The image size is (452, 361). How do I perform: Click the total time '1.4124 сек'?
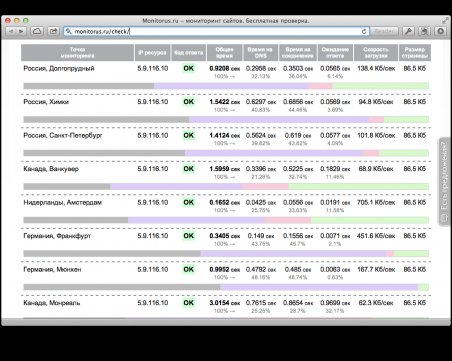click(x=225, y=136)
